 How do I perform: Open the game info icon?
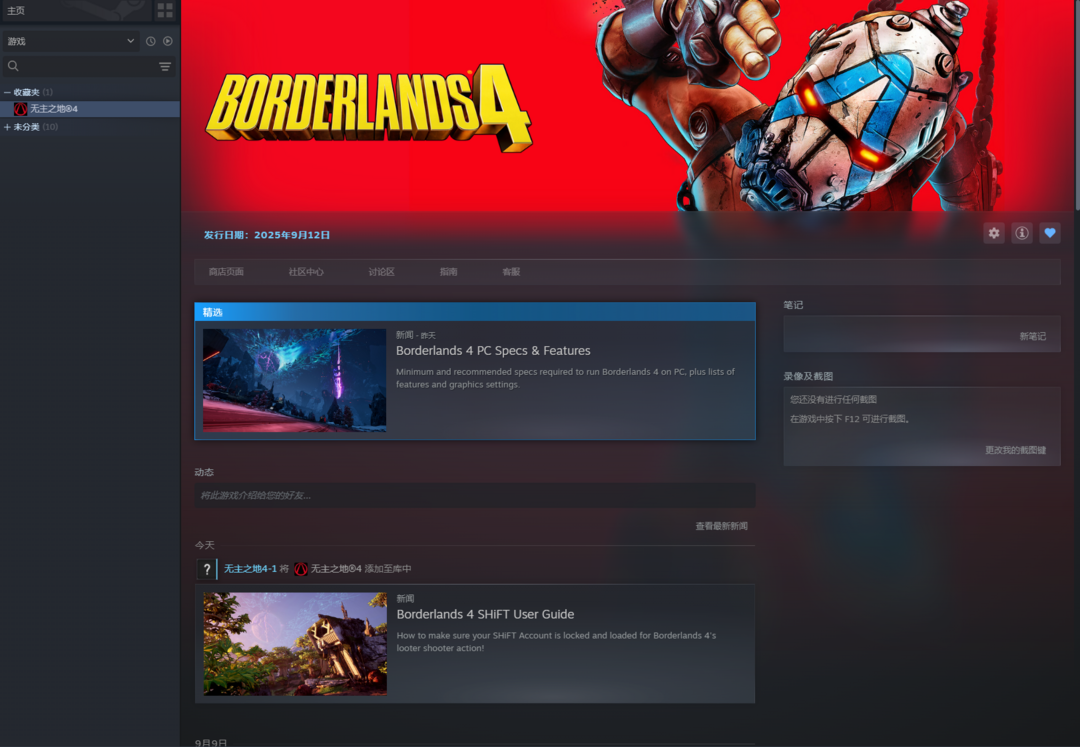click(x=1022, y=233)
